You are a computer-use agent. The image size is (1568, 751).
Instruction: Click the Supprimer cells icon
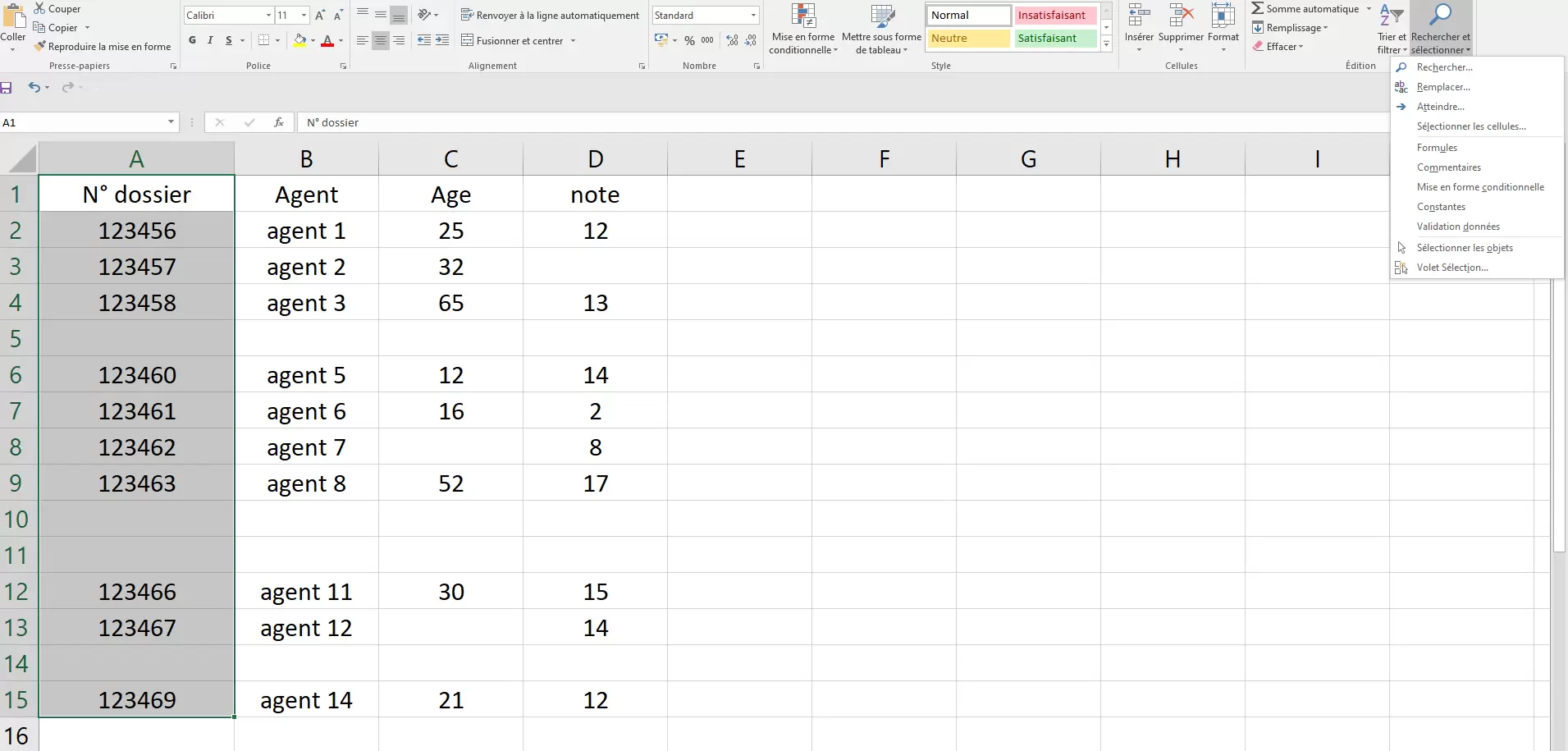tap(1181, 16)
